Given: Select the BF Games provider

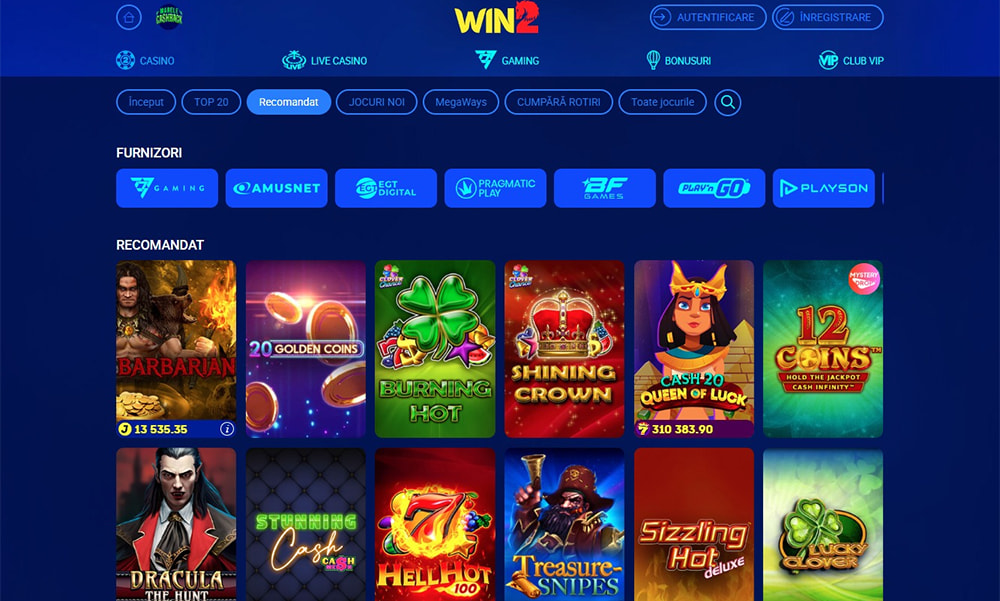Looking at the screenshot, I should pyautogui.click(x=605, y=188).
